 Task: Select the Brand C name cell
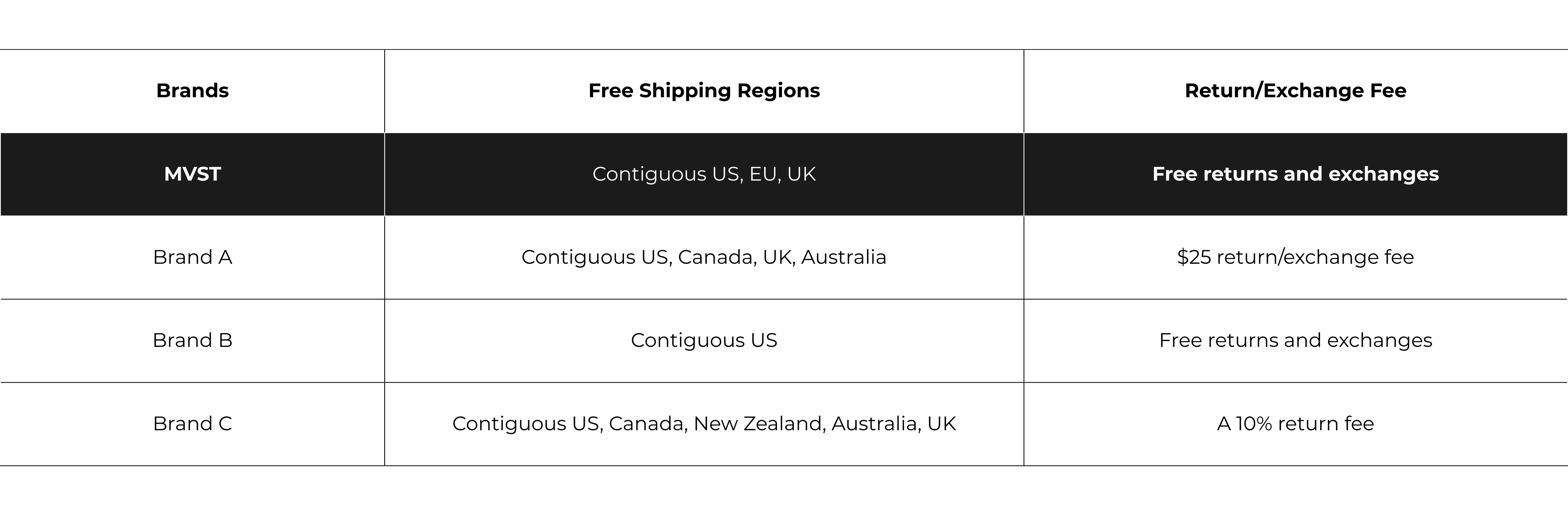click(192, 423)
